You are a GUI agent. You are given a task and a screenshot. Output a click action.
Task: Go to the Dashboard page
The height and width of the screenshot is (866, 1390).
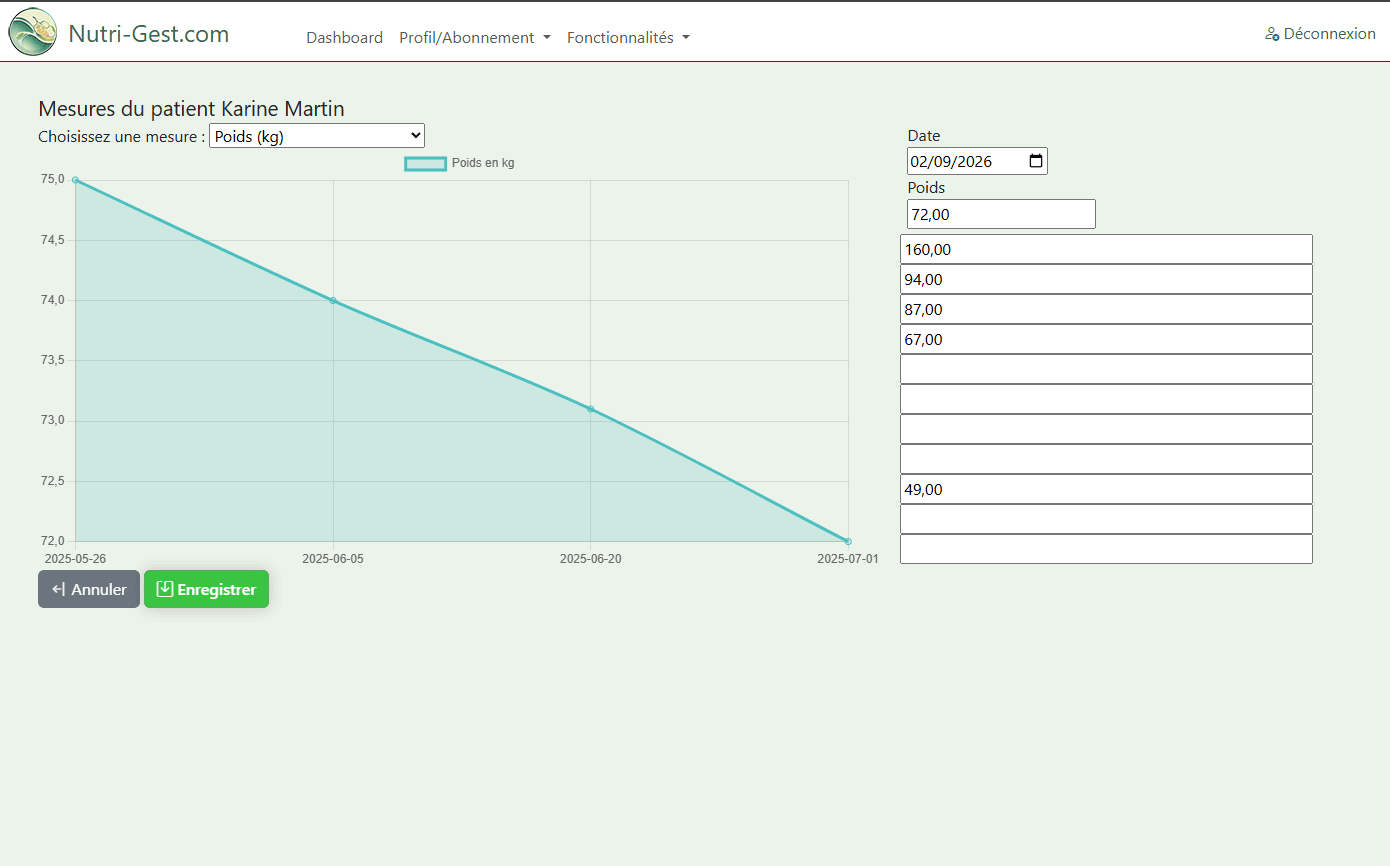click(344, 37)
